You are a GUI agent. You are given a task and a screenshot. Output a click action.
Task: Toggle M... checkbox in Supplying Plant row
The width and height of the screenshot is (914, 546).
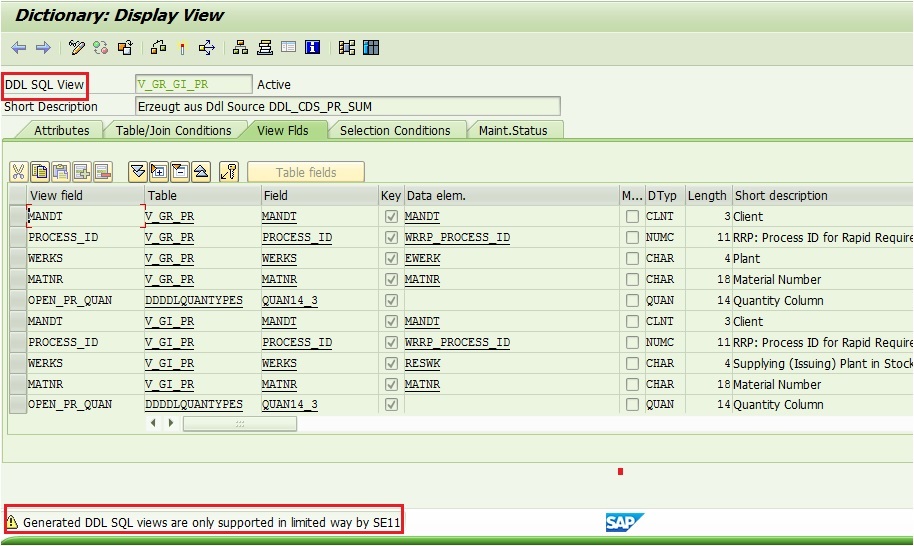[x=632, y=363]
